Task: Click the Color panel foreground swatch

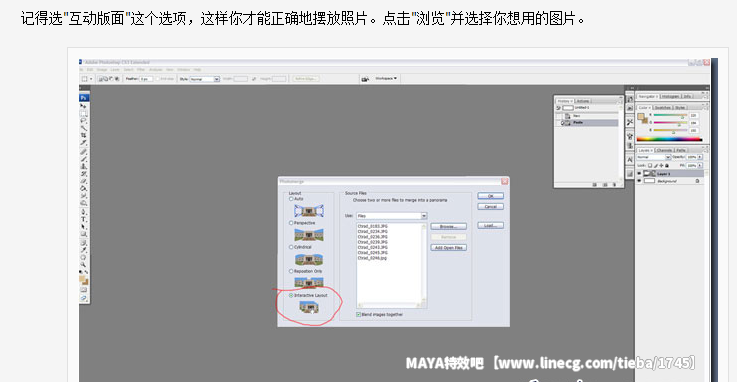Action: point(641,117)
